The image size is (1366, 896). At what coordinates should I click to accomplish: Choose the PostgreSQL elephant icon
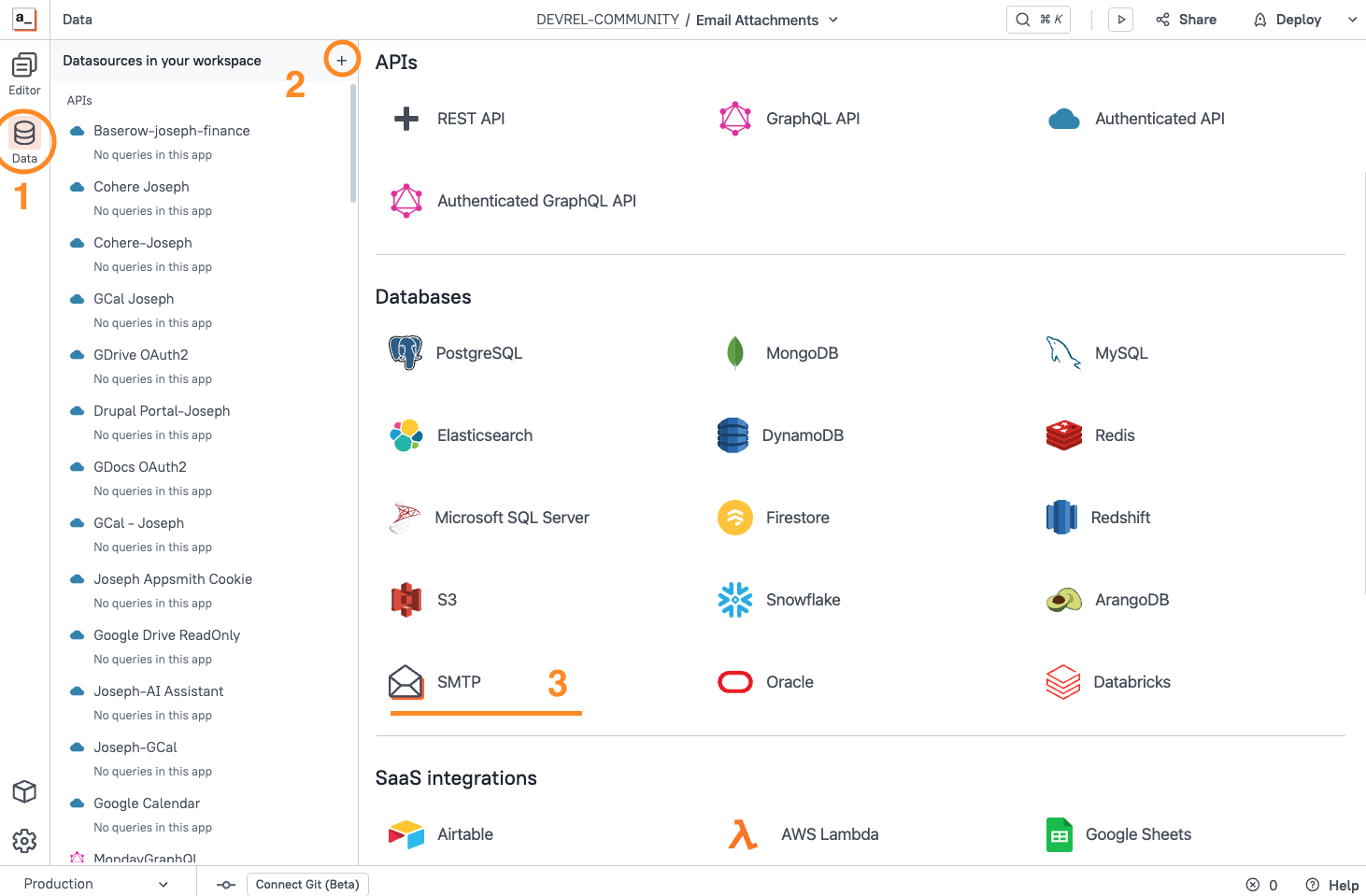pos(406,353)
